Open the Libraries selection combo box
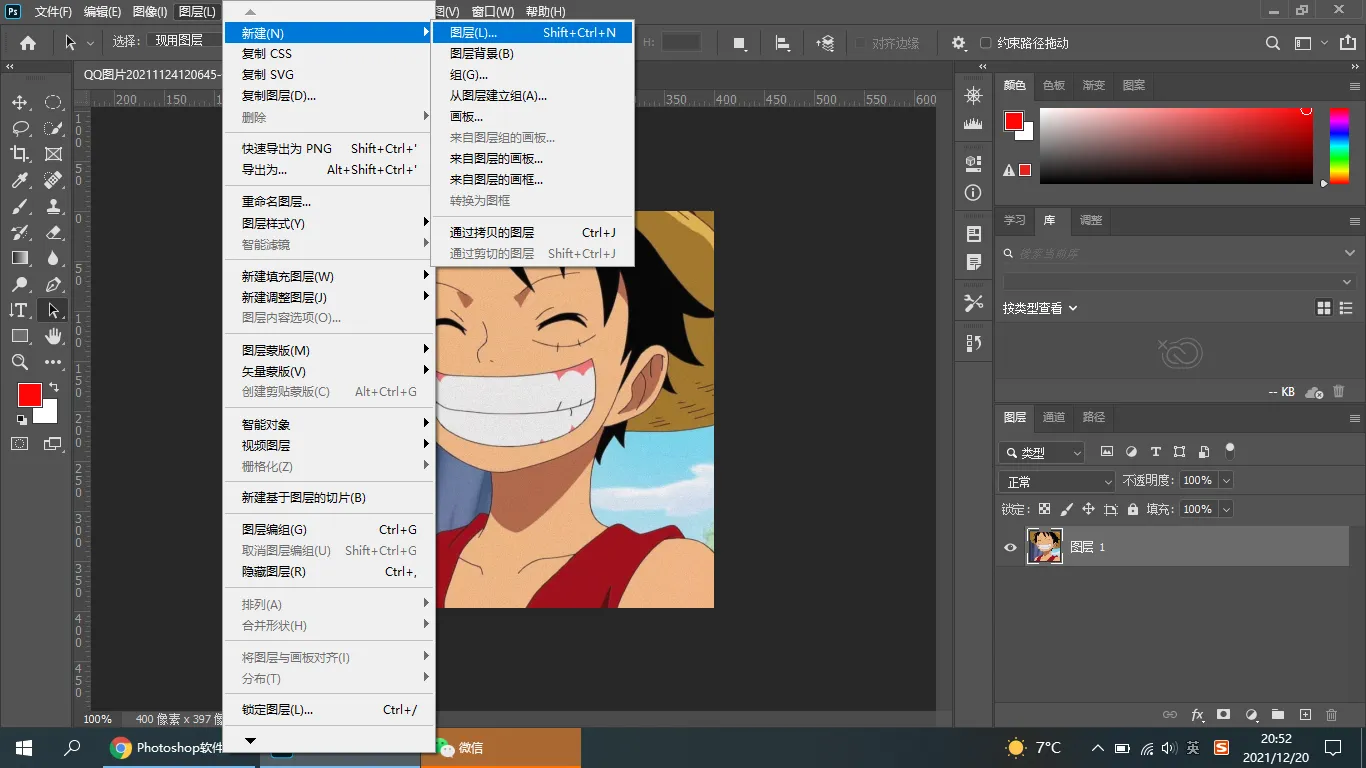 tap(1179, 282)
